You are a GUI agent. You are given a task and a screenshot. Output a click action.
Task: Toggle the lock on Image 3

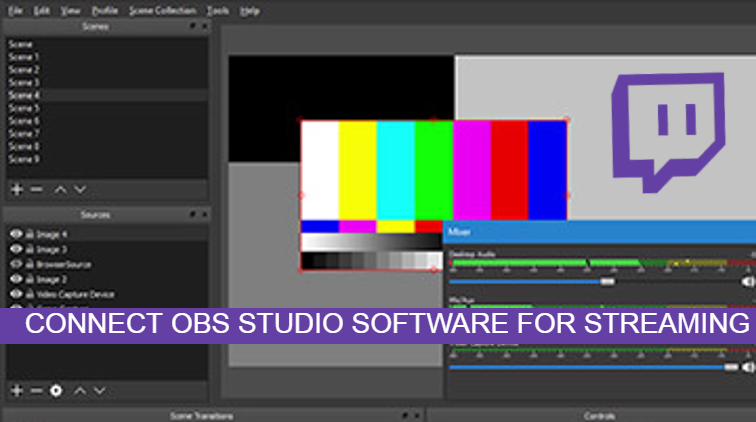click(30, 249)
